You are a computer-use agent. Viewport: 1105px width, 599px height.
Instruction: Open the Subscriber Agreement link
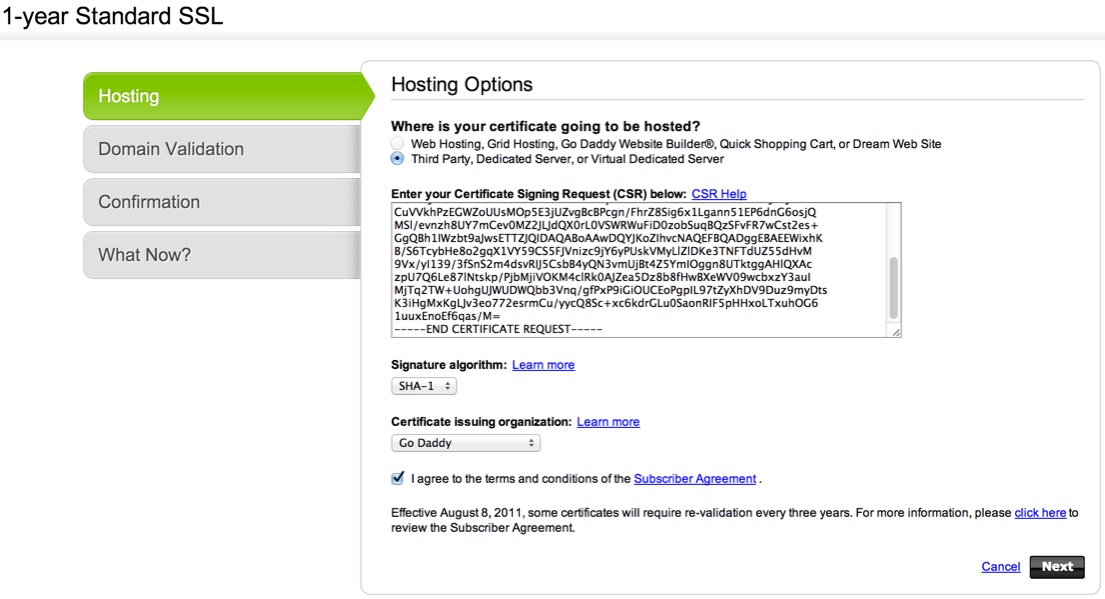click(695, 479)
